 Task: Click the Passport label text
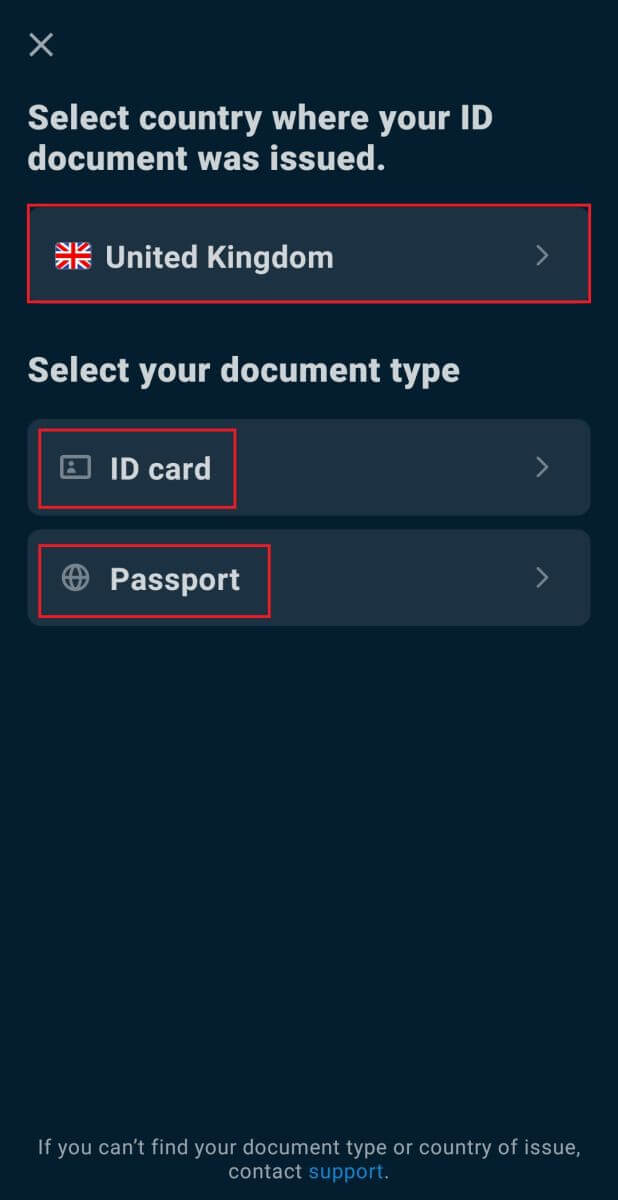pos(174,578)
